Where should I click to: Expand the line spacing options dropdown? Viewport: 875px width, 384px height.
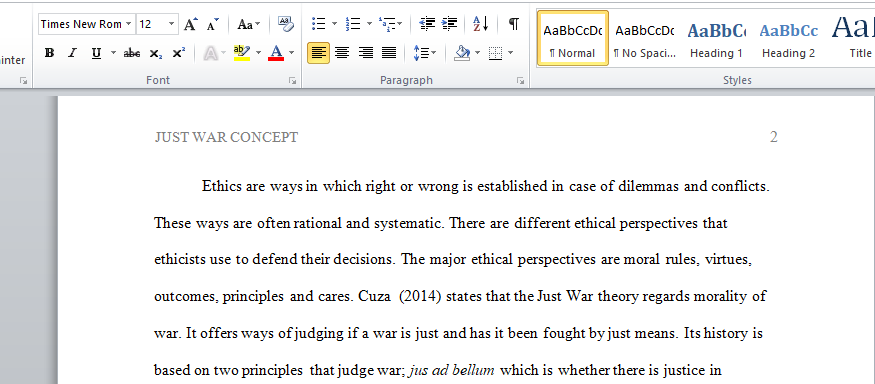click(434, 53)
